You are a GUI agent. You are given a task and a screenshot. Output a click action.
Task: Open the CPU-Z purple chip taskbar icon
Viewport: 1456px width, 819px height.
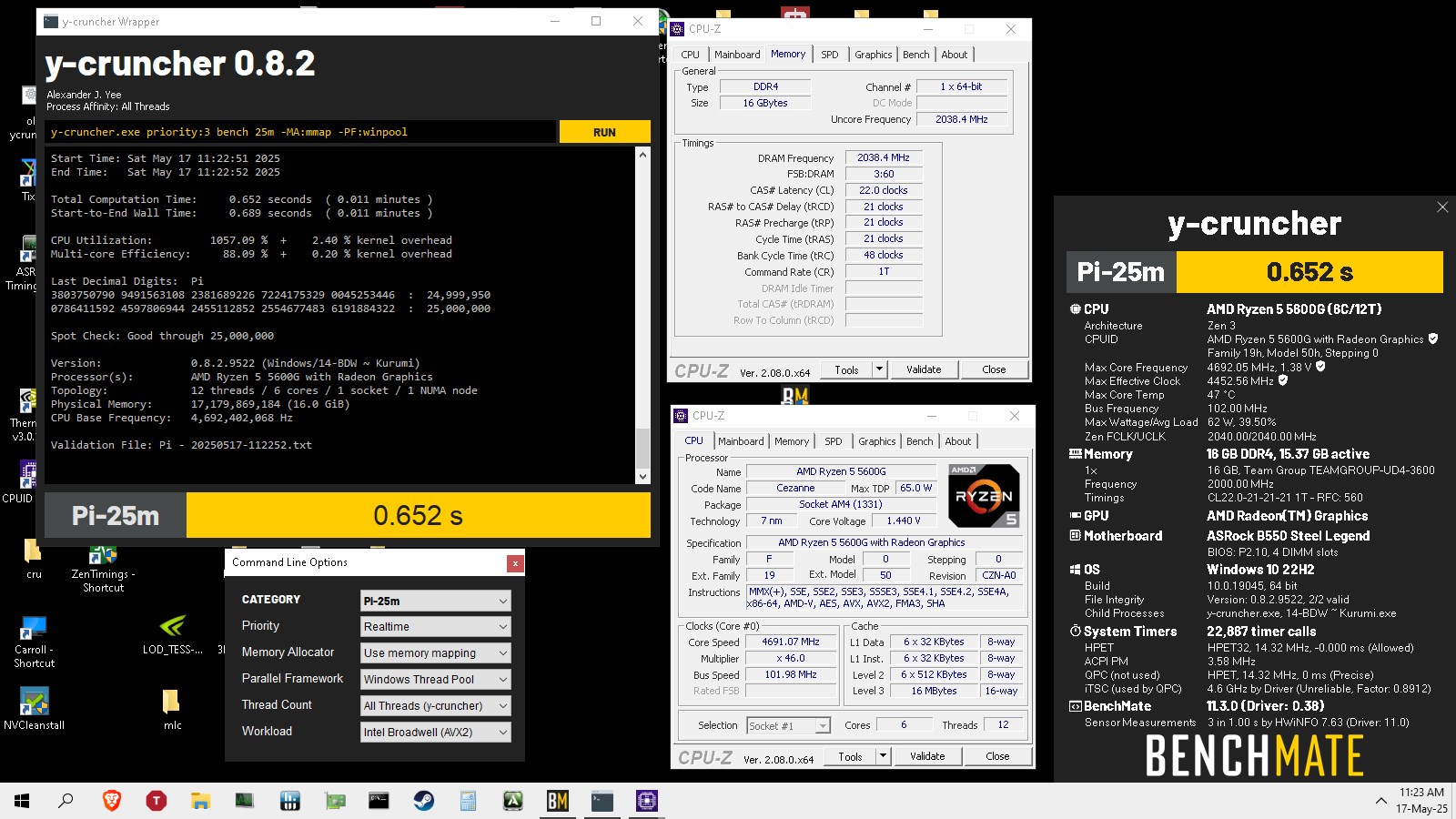pos(647,801)
